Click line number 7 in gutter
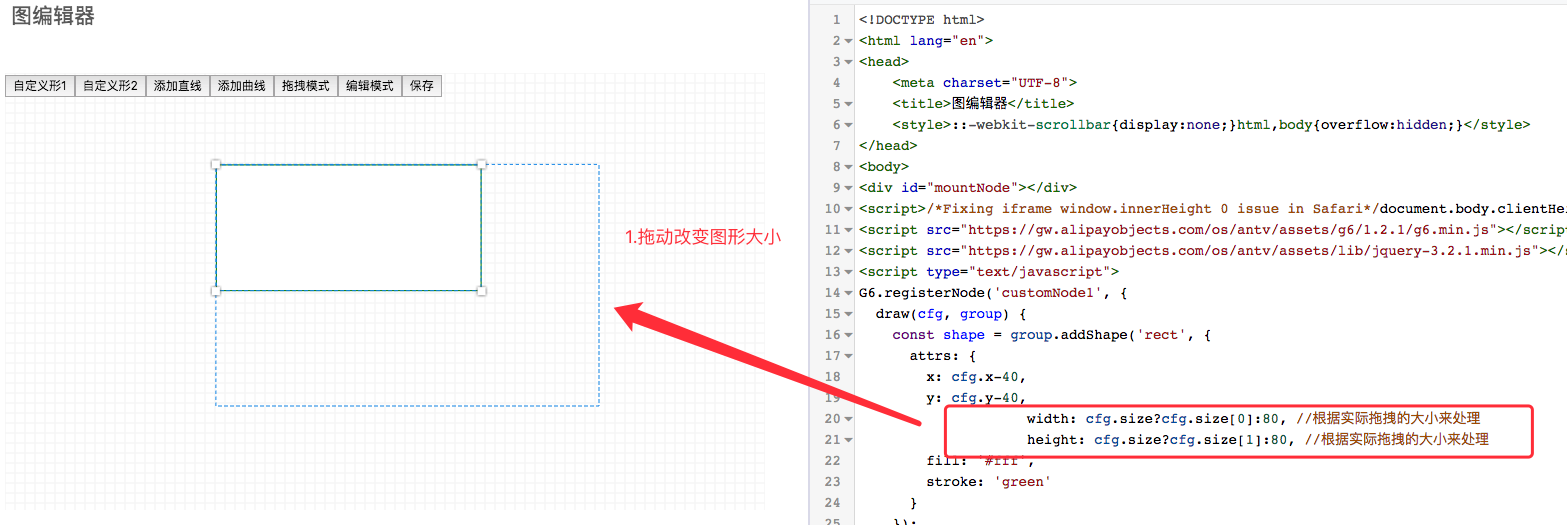Screen dimensions: 1567x525 [836, 146]
